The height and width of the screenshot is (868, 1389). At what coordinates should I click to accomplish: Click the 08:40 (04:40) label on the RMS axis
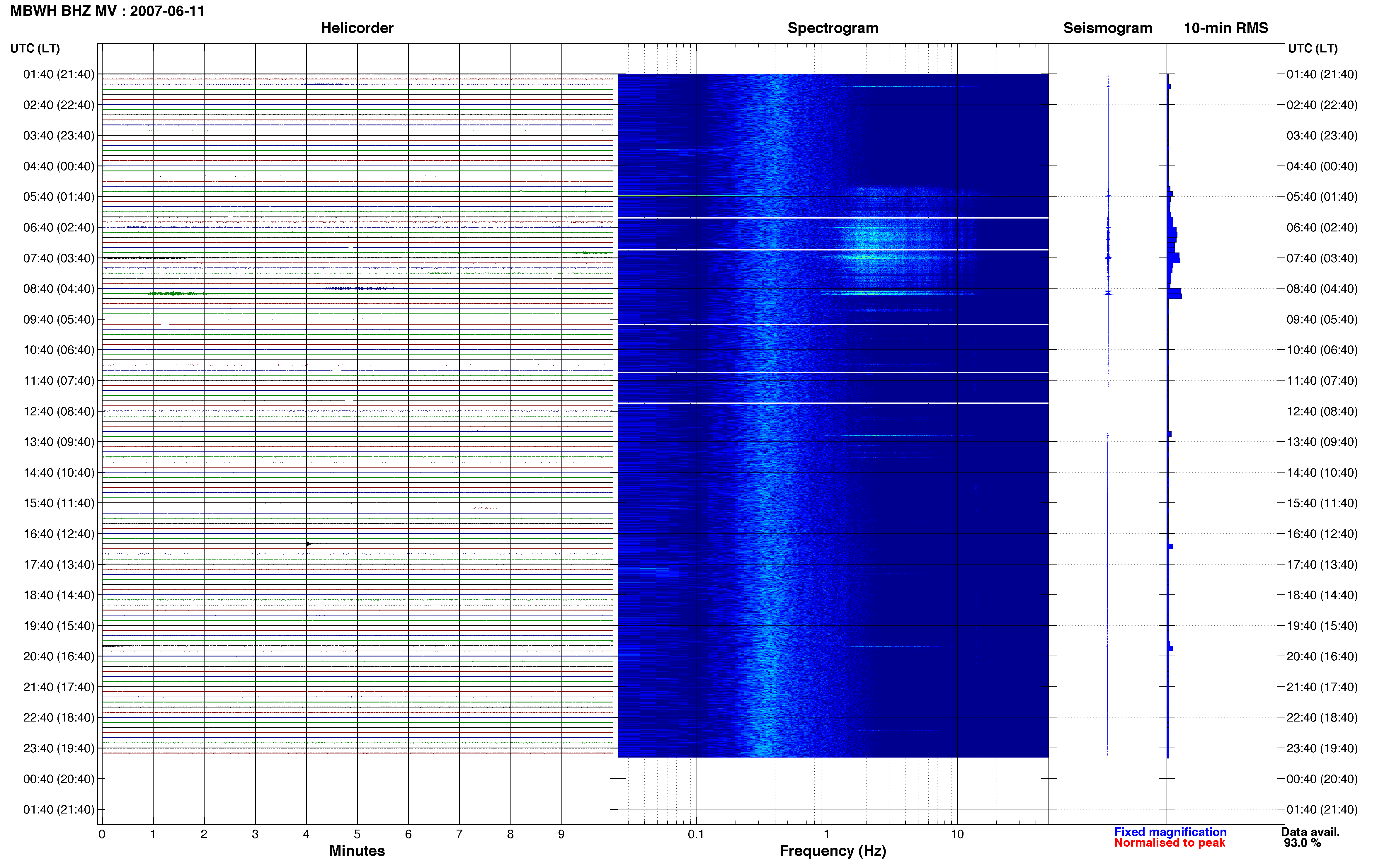pos(1322,288)
